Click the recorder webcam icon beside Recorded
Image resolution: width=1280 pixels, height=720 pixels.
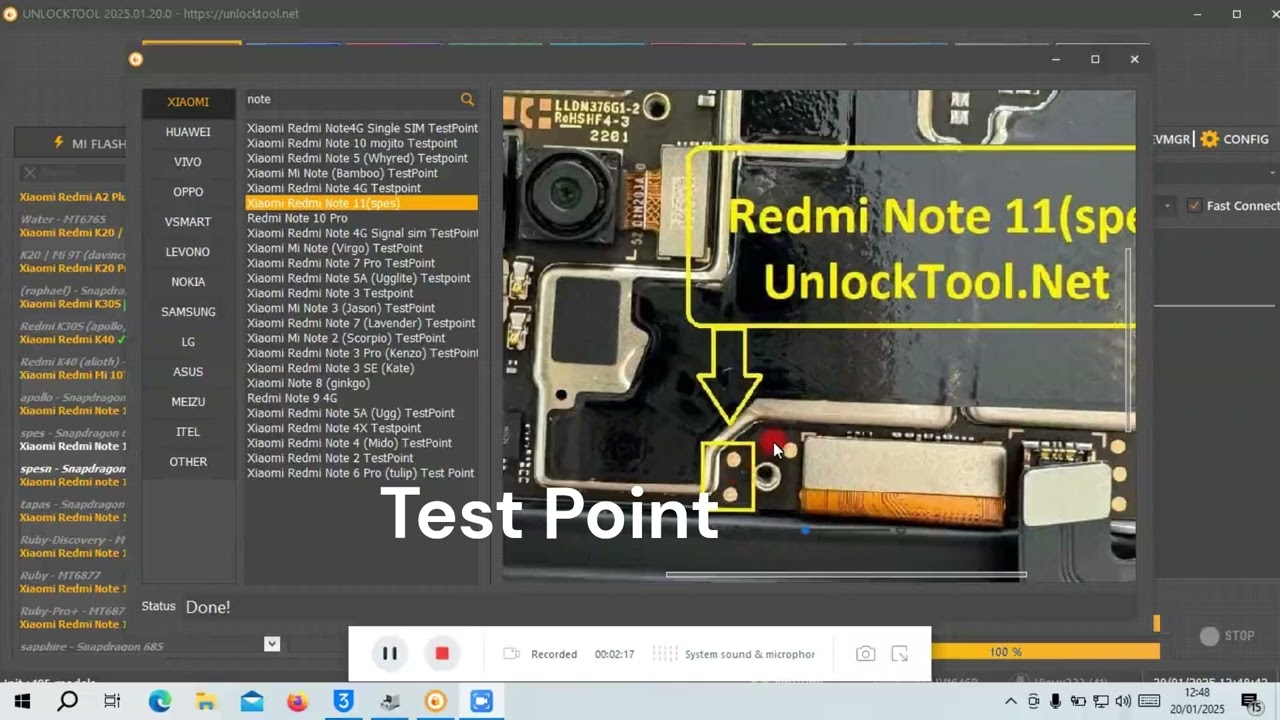512,654
